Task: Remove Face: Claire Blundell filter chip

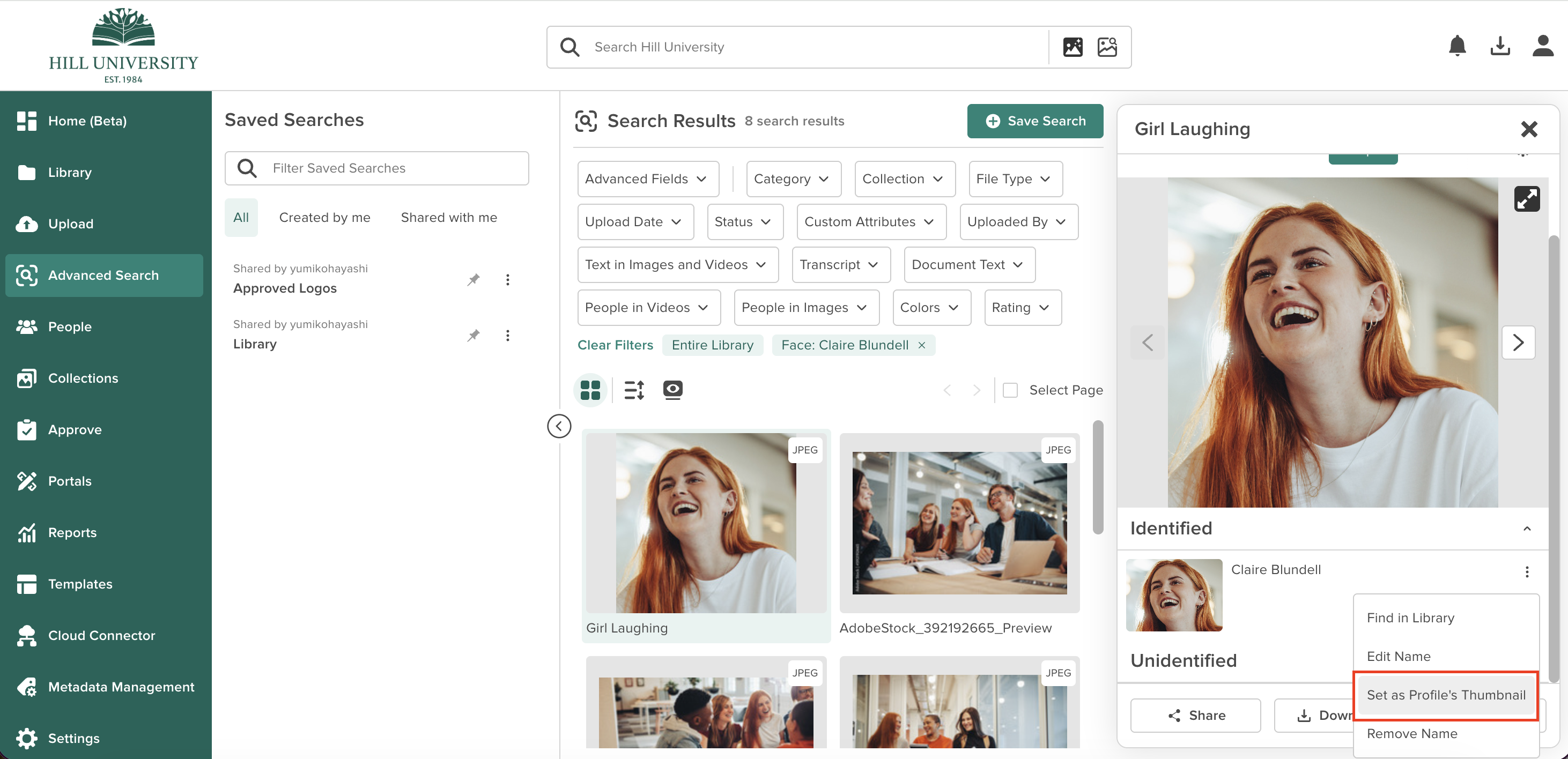Action: (x=922, y=345)
